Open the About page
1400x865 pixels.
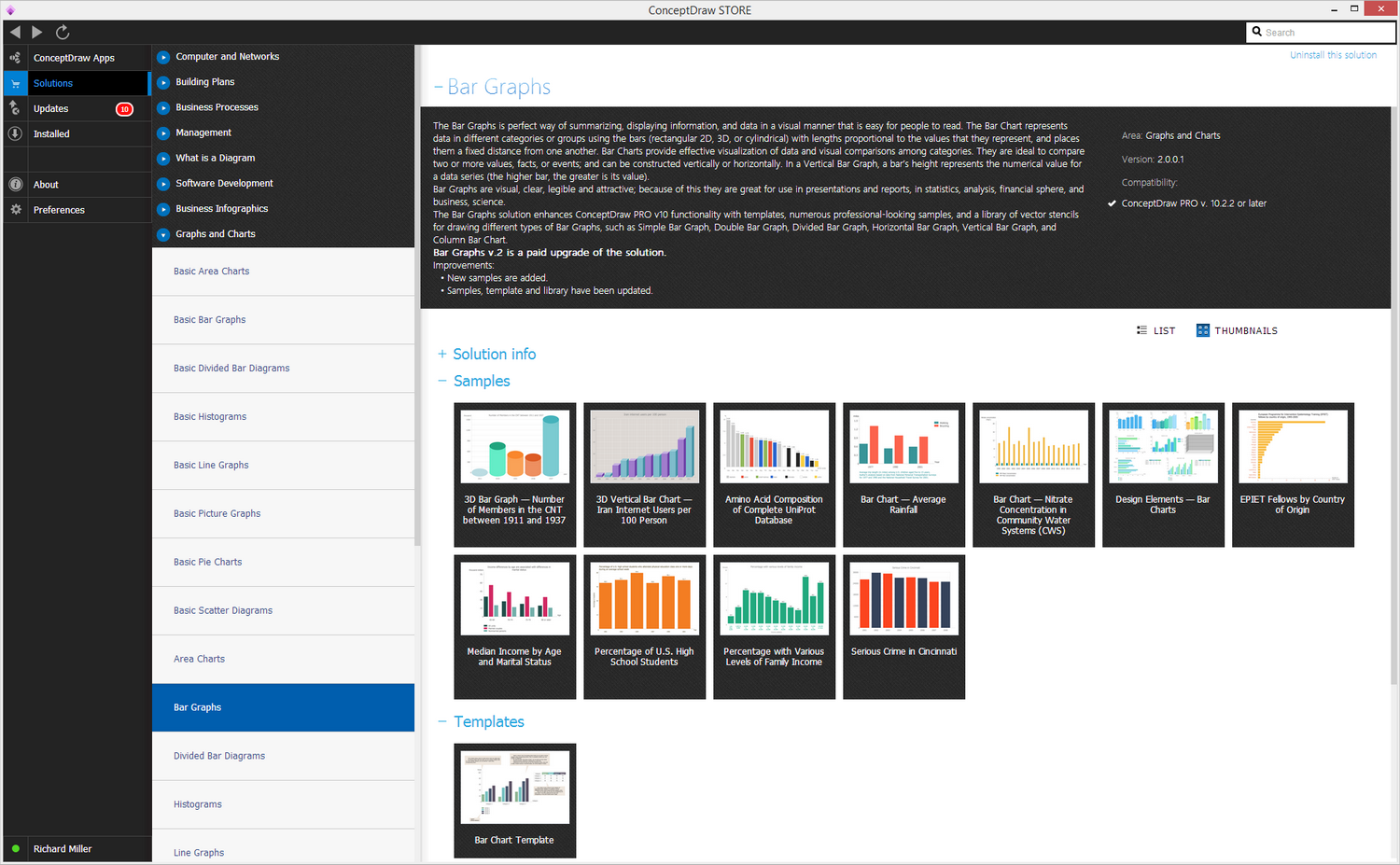pyautogui.click(x=46, y=185)
